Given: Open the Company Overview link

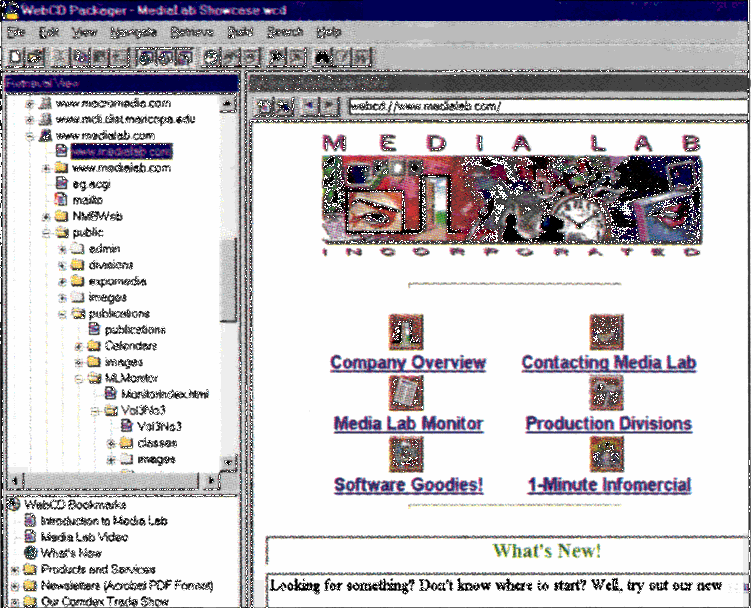Looking at the screenshot, I should 408,362.
